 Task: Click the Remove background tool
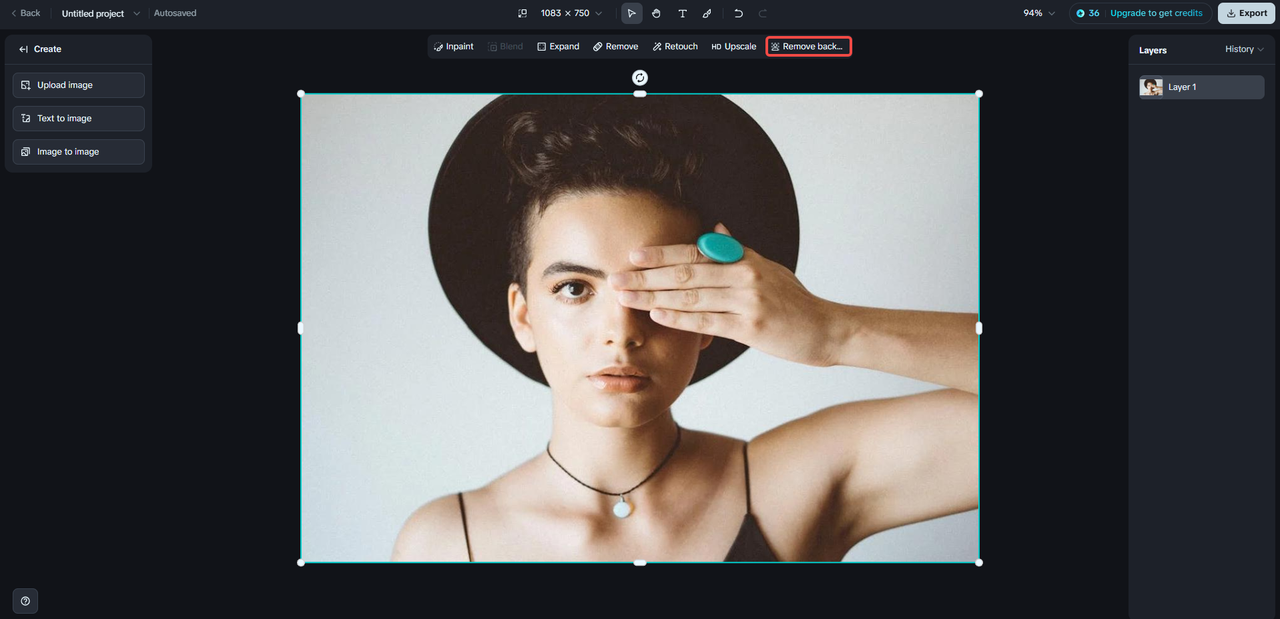pyautogui.click(x=808, y=47)
